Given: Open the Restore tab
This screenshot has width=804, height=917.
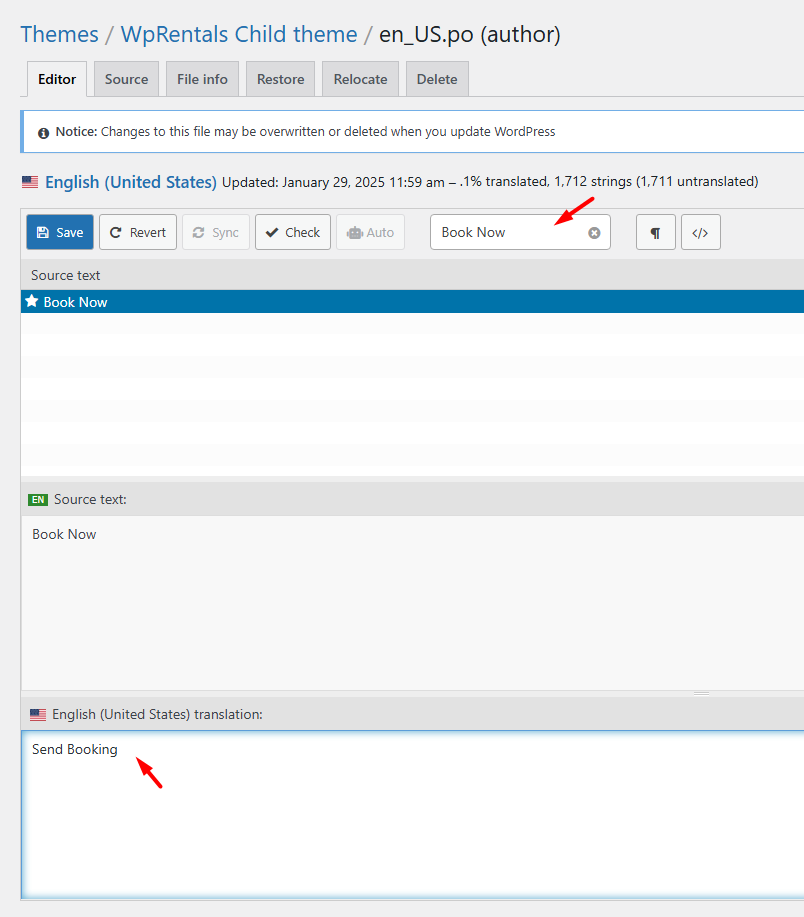Looking at the screenshot, I should [280, 79].
